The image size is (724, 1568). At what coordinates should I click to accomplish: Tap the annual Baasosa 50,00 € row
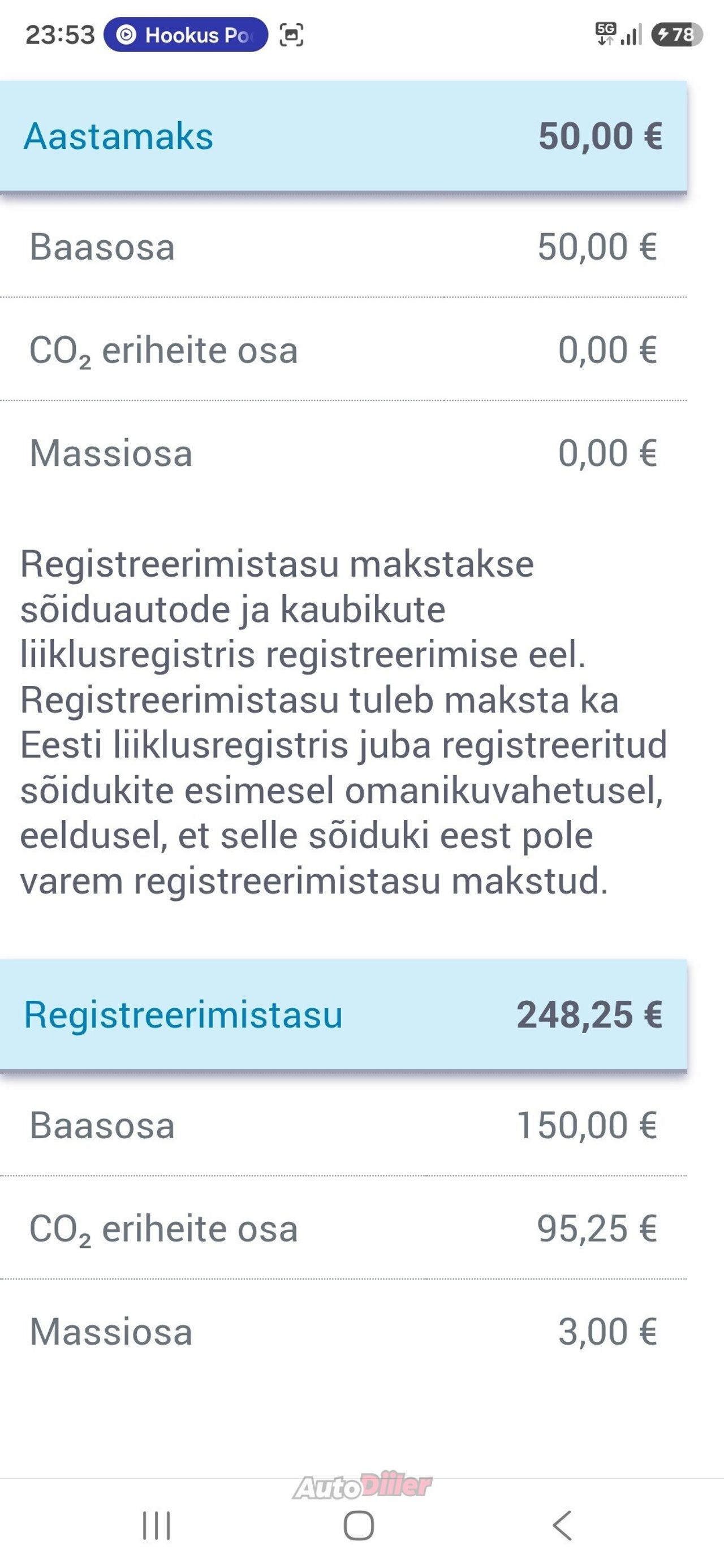coord(343,247)
